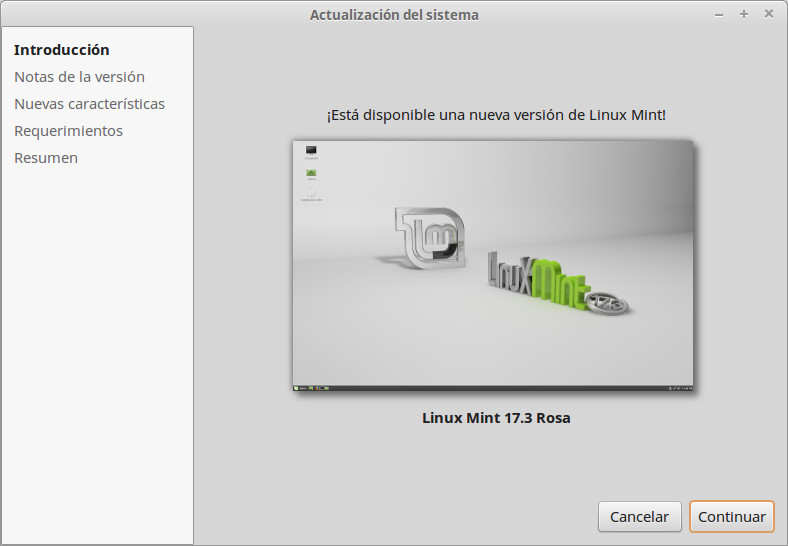
Task: Click the 'Linux Mint 17.3 Rosa' caption
Action: [x=496, y=418]
